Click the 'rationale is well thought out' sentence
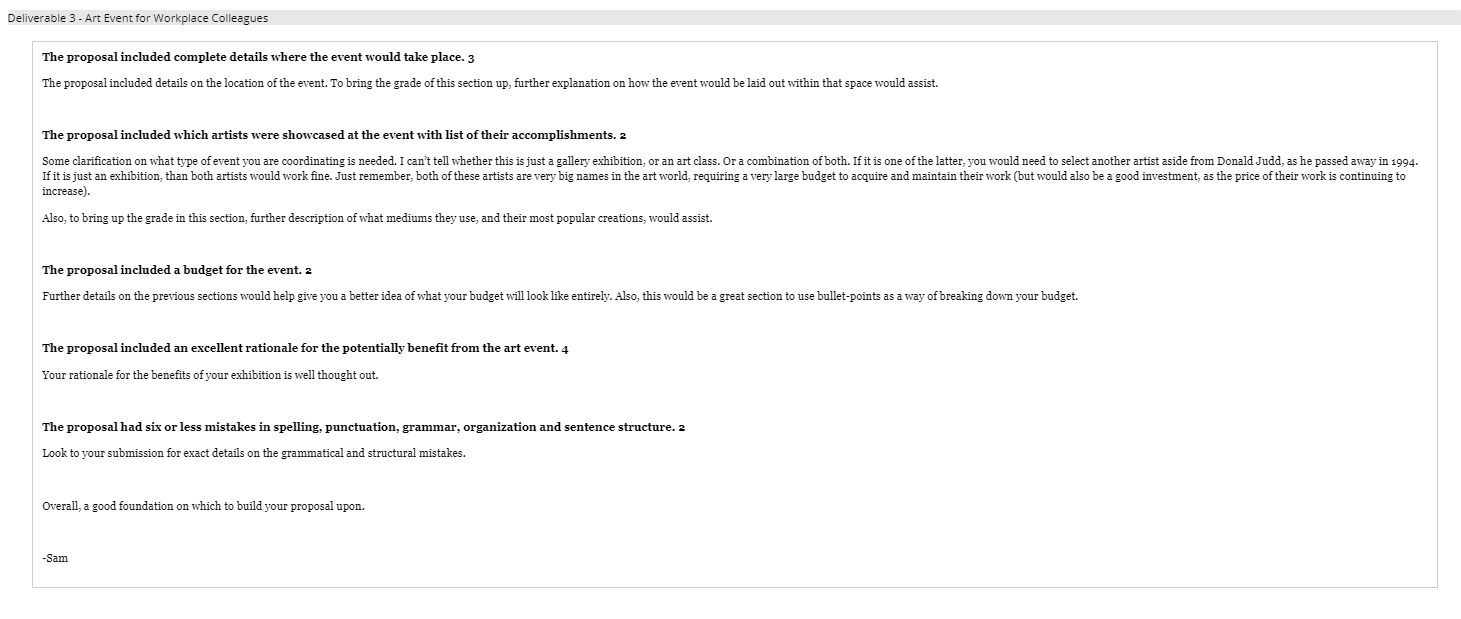The image size is (1461, 619). pyautogui.click(x=210, y=376)
